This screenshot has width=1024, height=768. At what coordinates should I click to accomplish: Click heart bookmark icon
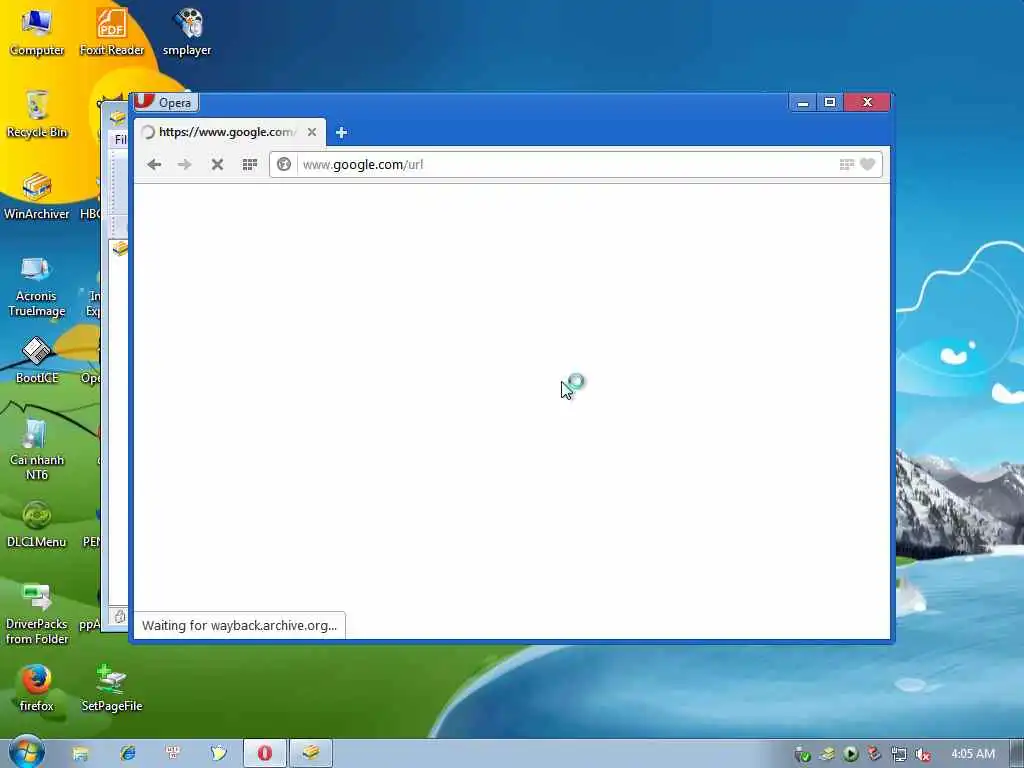click(x=867, y=165)
